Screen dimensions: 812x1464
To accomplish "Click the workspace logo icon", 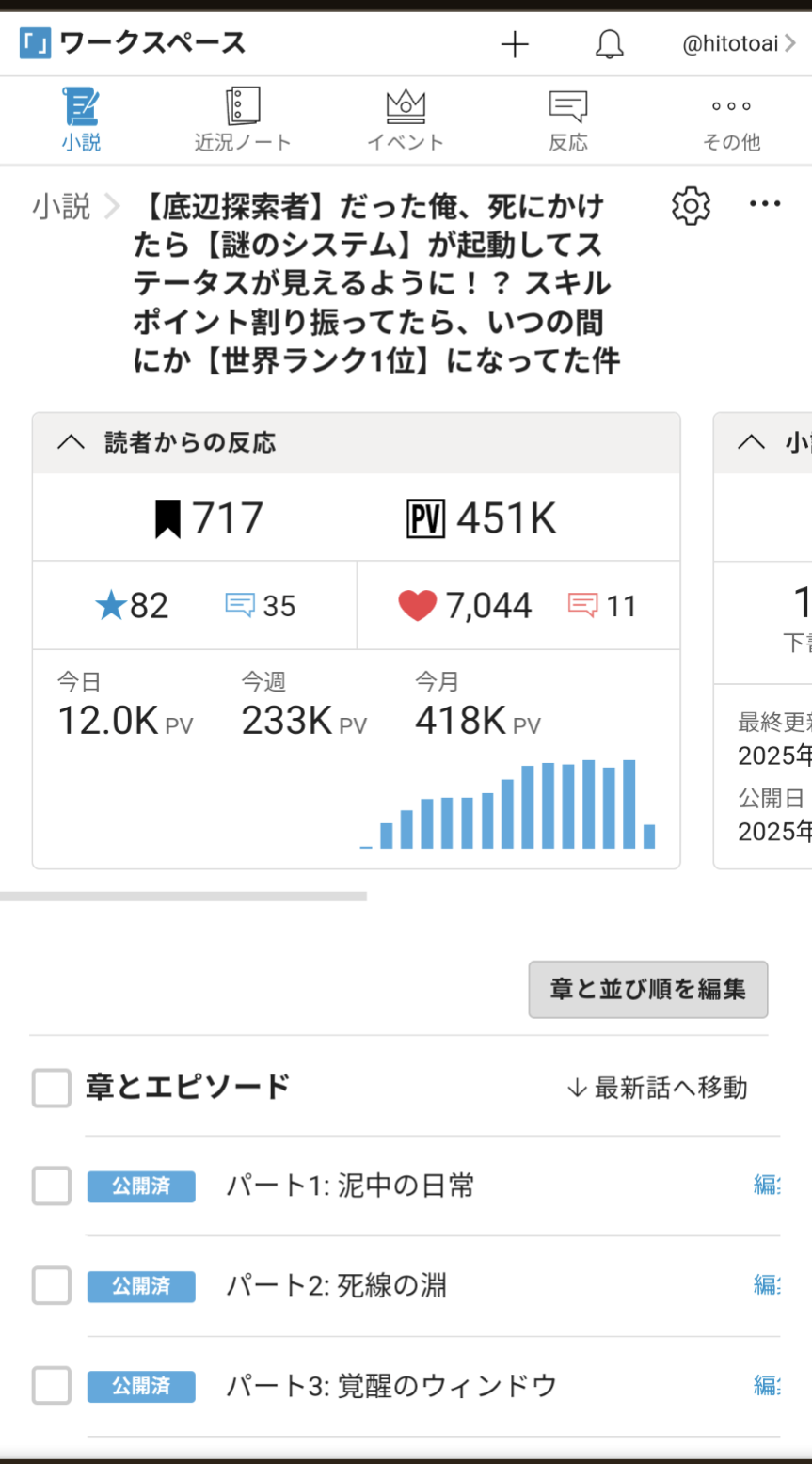I will click(x=35, y=43).
